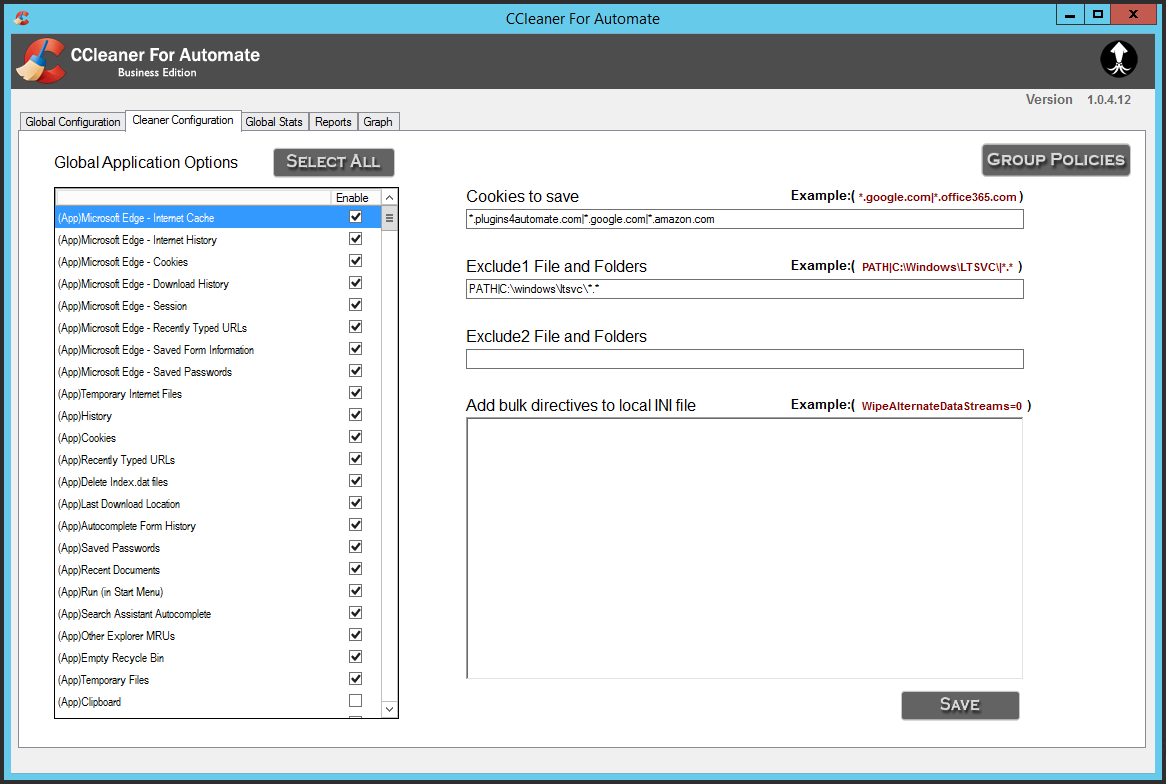Toggle (App)Temporary Internet Files checkbox

(355, 393)
